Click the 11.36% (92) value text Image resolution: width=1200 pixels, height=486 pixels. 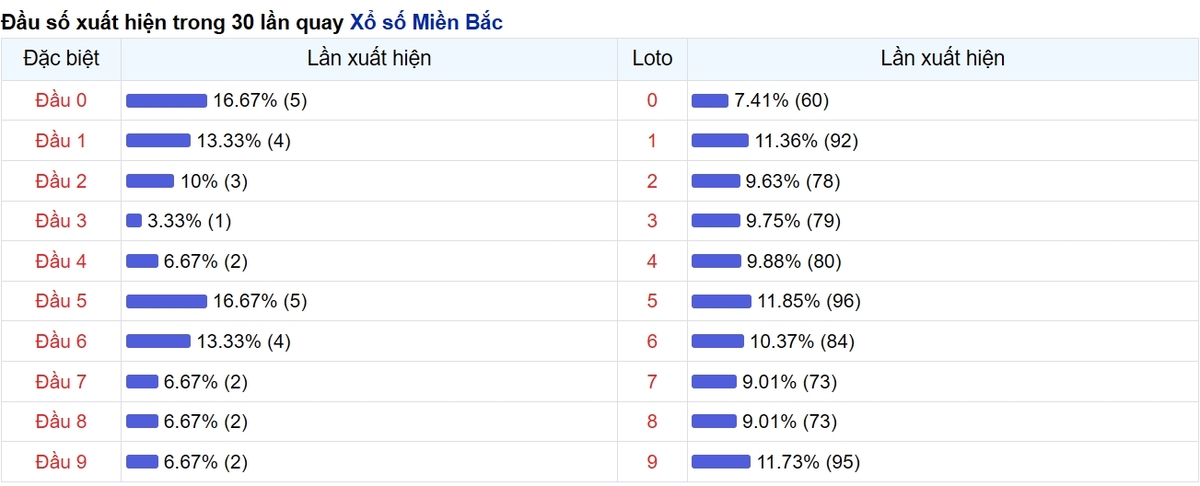(x=806, y=141)
